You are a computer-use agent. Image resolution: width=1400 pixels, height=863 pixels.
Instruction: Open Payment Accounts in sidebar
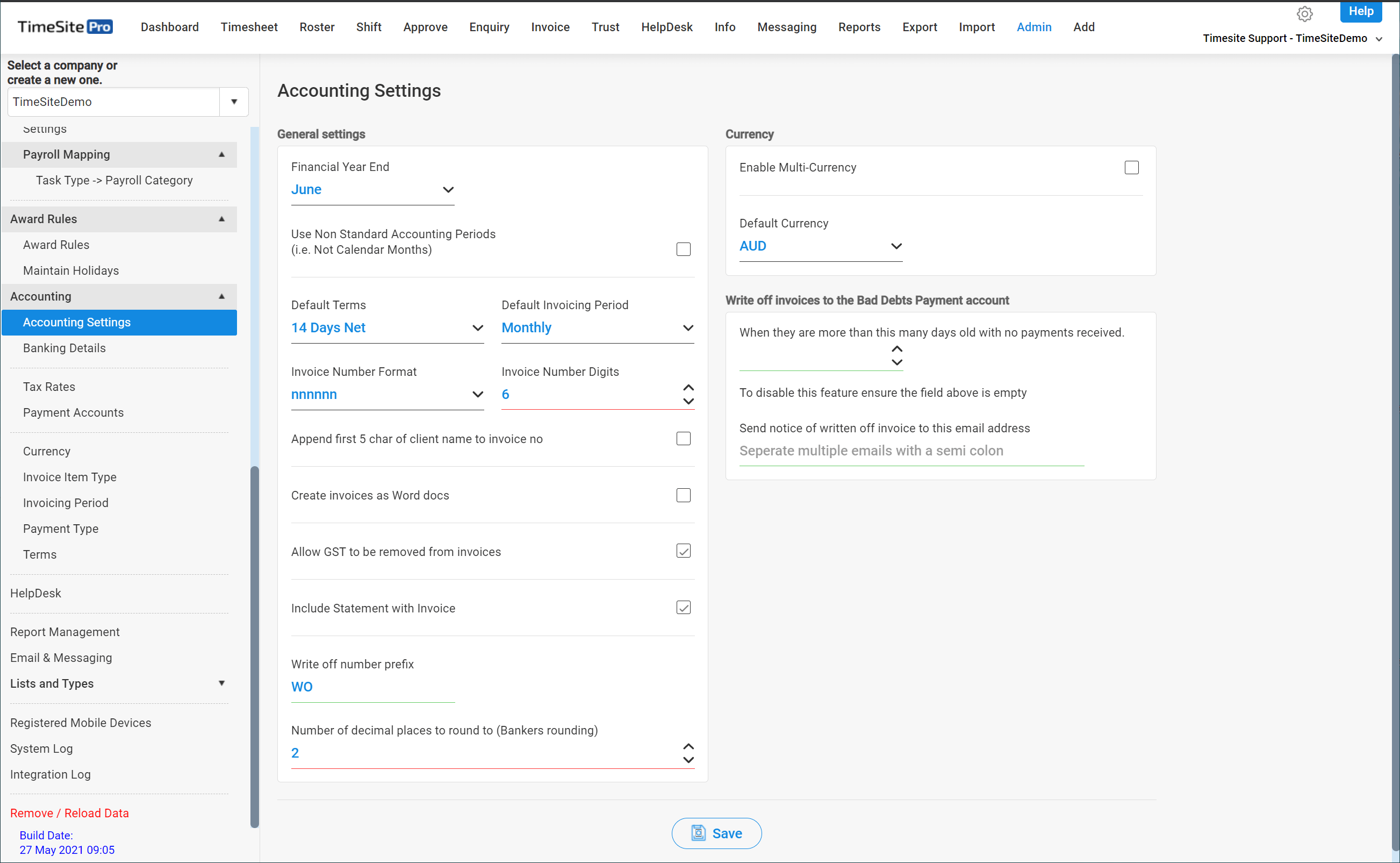click(x=73, y=412)
